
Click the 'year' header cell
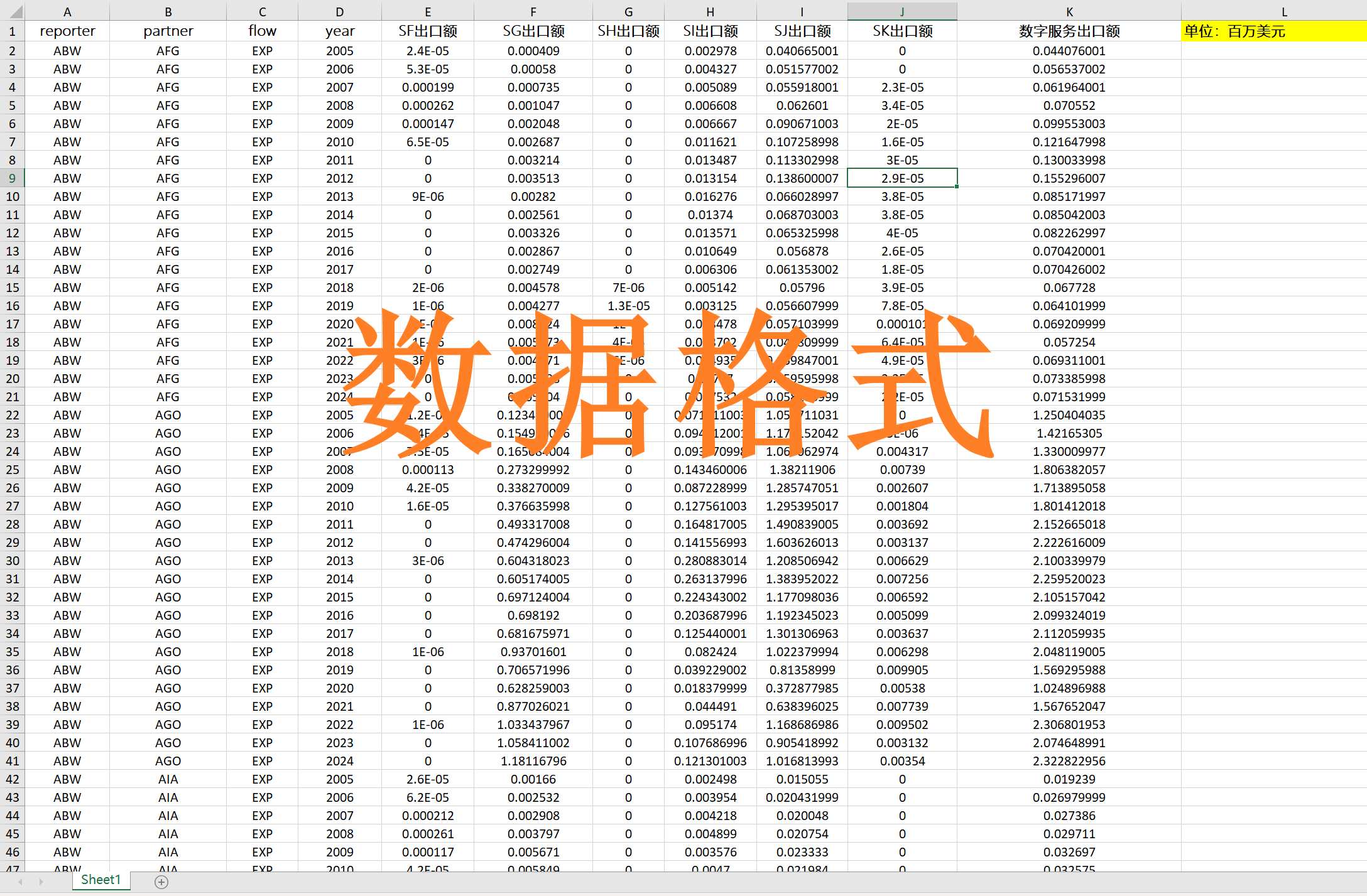pyautogui.click(x=339, y=31)
